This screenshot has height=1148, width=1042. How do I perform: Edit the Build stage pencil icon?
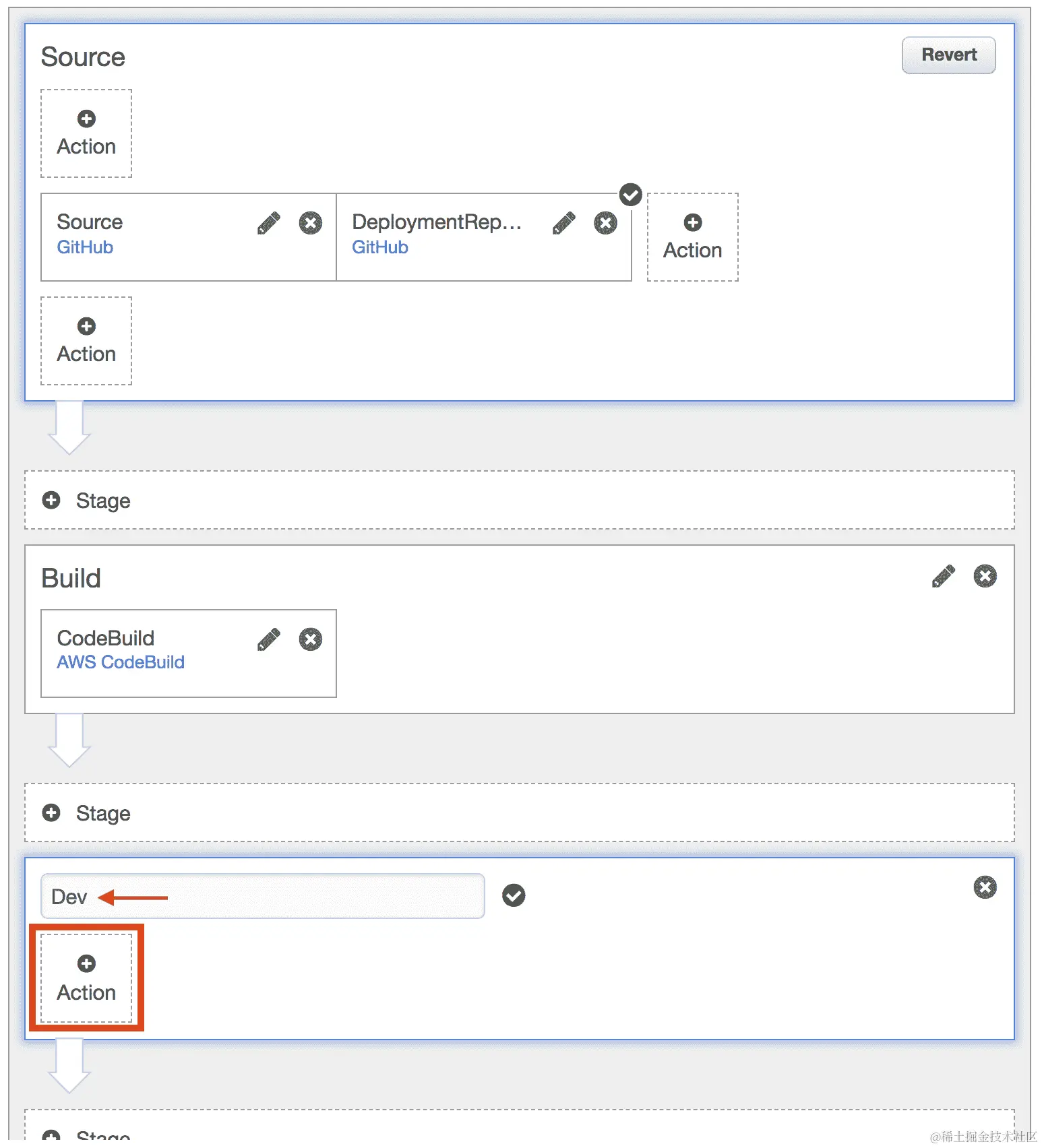pos(943,576)
